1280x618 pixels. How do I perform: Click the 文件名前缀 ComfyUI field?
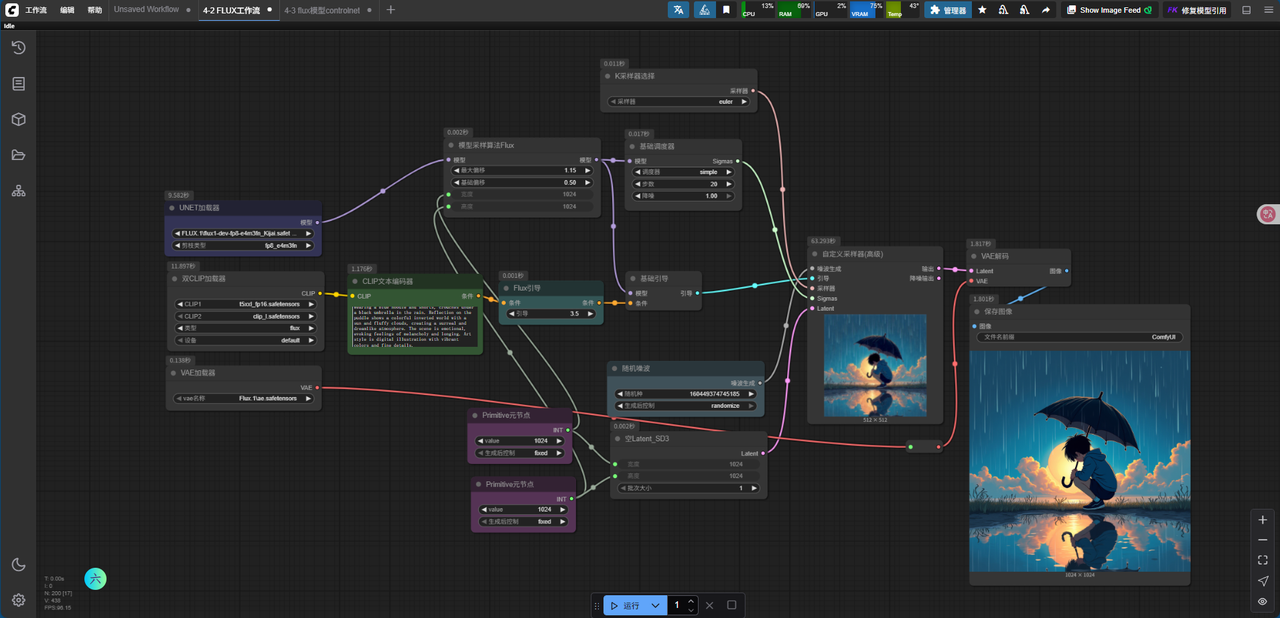(1080, 337)
